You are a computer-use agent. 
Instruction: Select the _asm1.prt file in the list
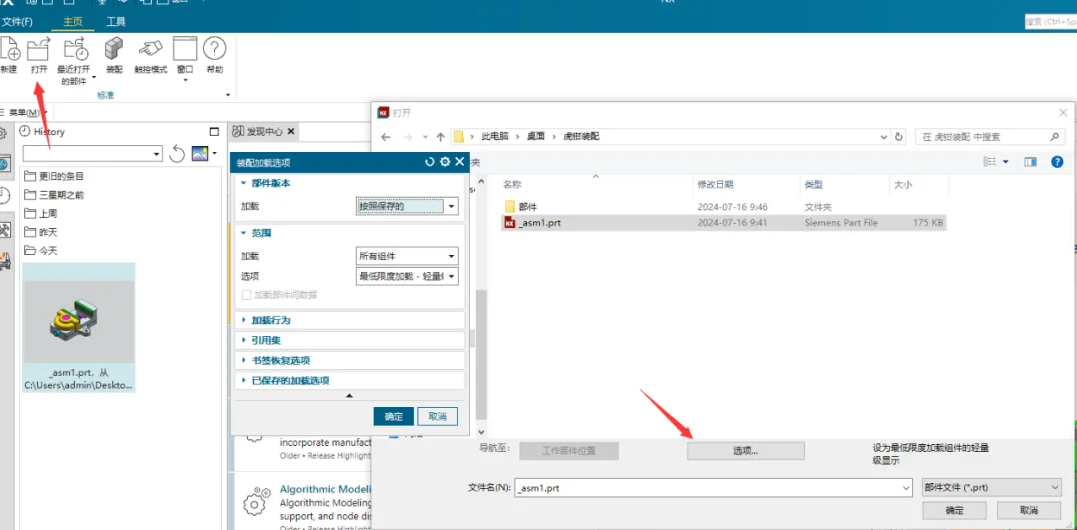540,223
